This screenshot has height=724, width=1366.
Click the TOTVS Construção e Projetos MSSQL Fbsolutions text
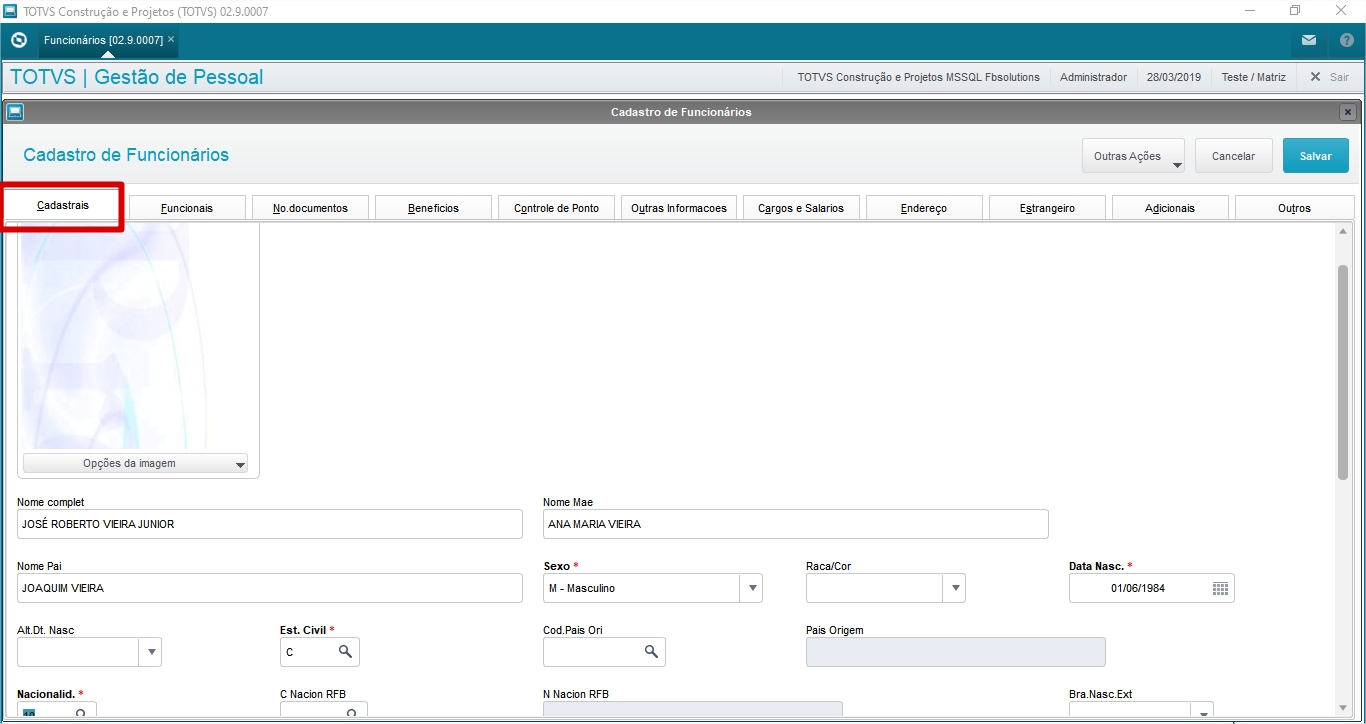(918, 77)
